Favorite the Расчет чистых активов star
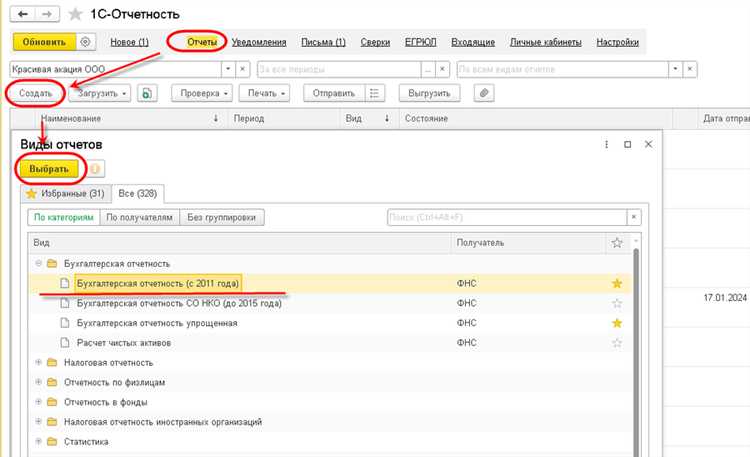Screen dimensions: 750x457 [x=617, y=343]
